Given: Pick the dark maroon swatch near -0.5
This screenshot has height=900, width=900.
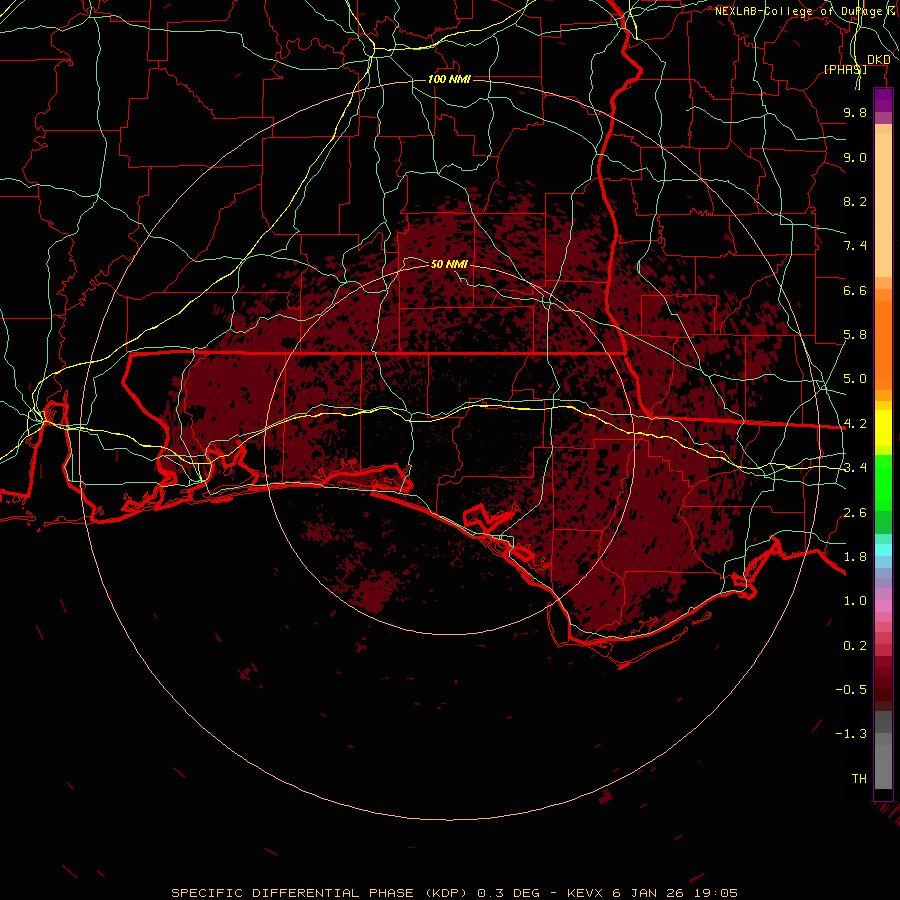Looking at the screenshot, I should pyautogui.click(x=883, y=689).
